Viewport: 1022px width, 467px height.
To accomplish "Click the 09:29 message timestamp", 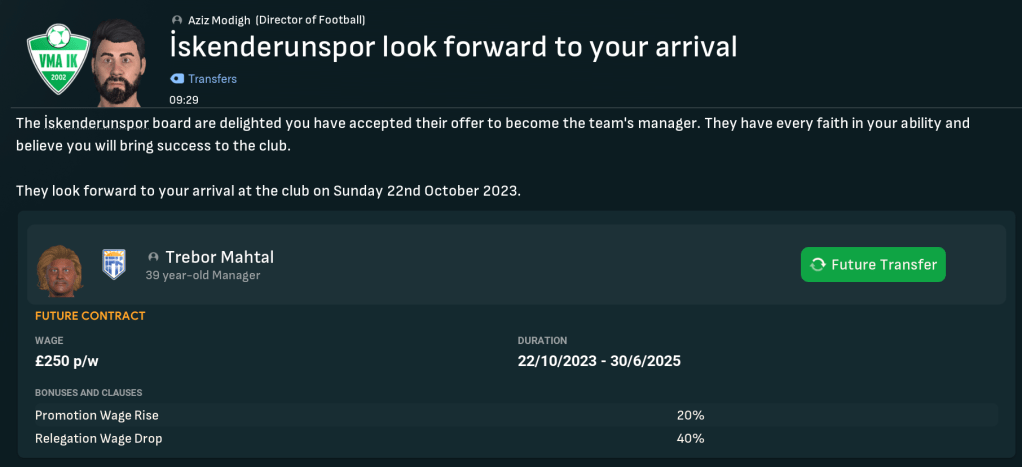I will tap(183, 100).
